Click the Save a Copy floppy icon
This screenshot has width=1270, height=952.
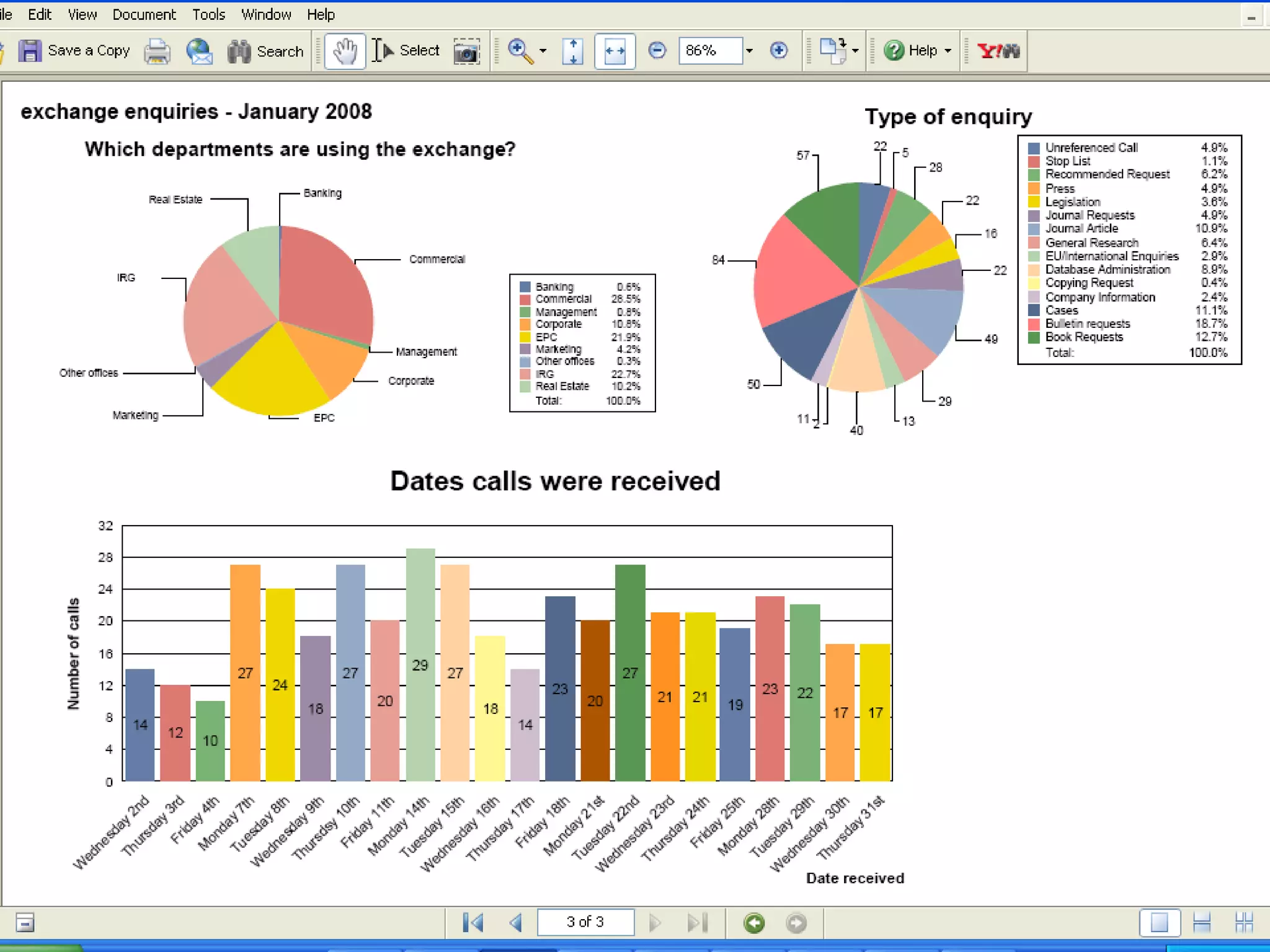click(29, 51)
